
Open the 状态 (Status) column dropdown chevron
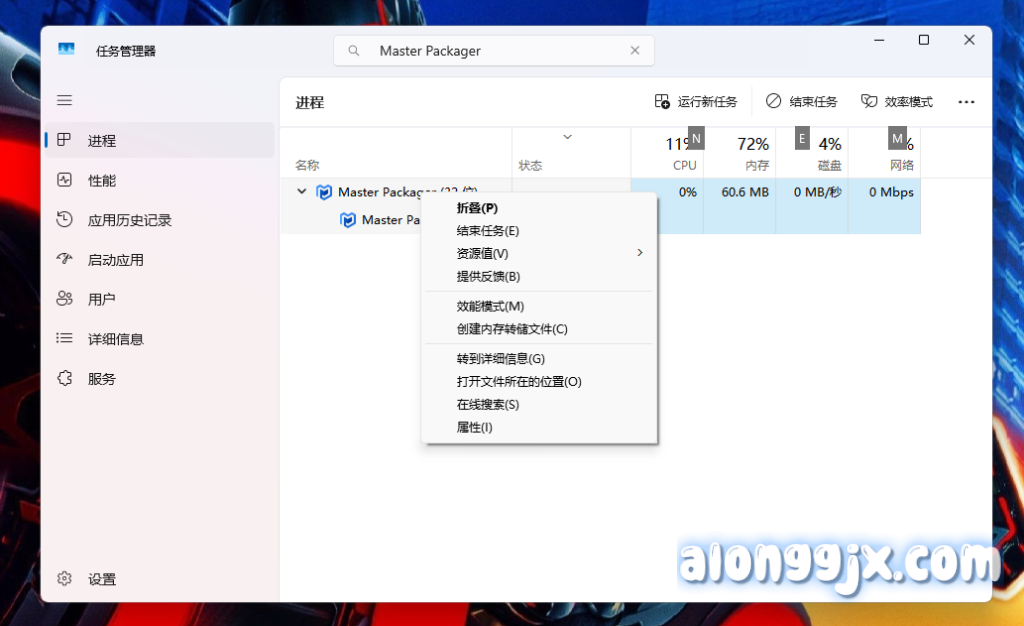point(568,137)
